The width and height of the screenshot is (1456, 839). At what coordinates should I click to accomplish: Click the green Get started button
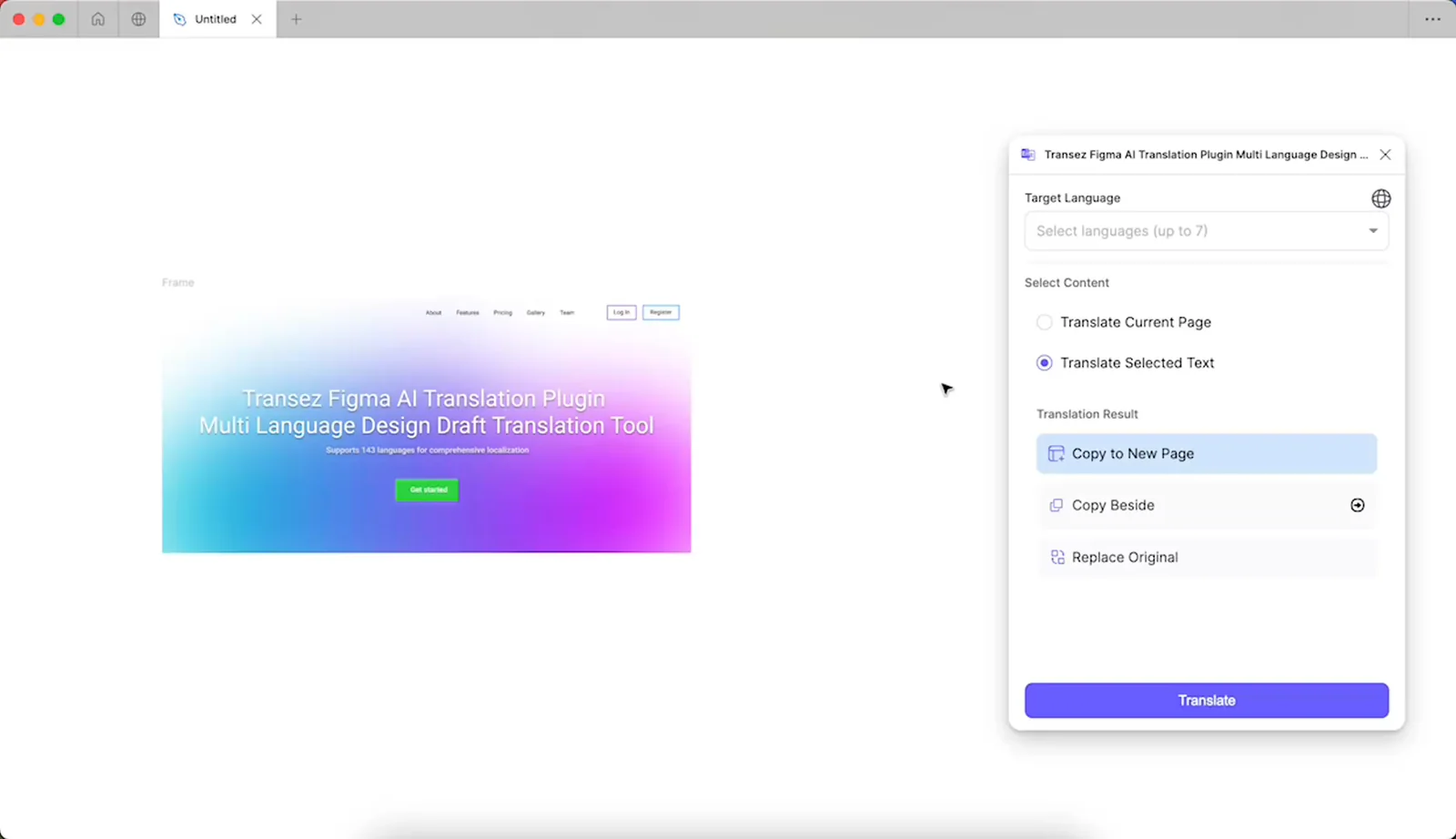coord(427,490)
